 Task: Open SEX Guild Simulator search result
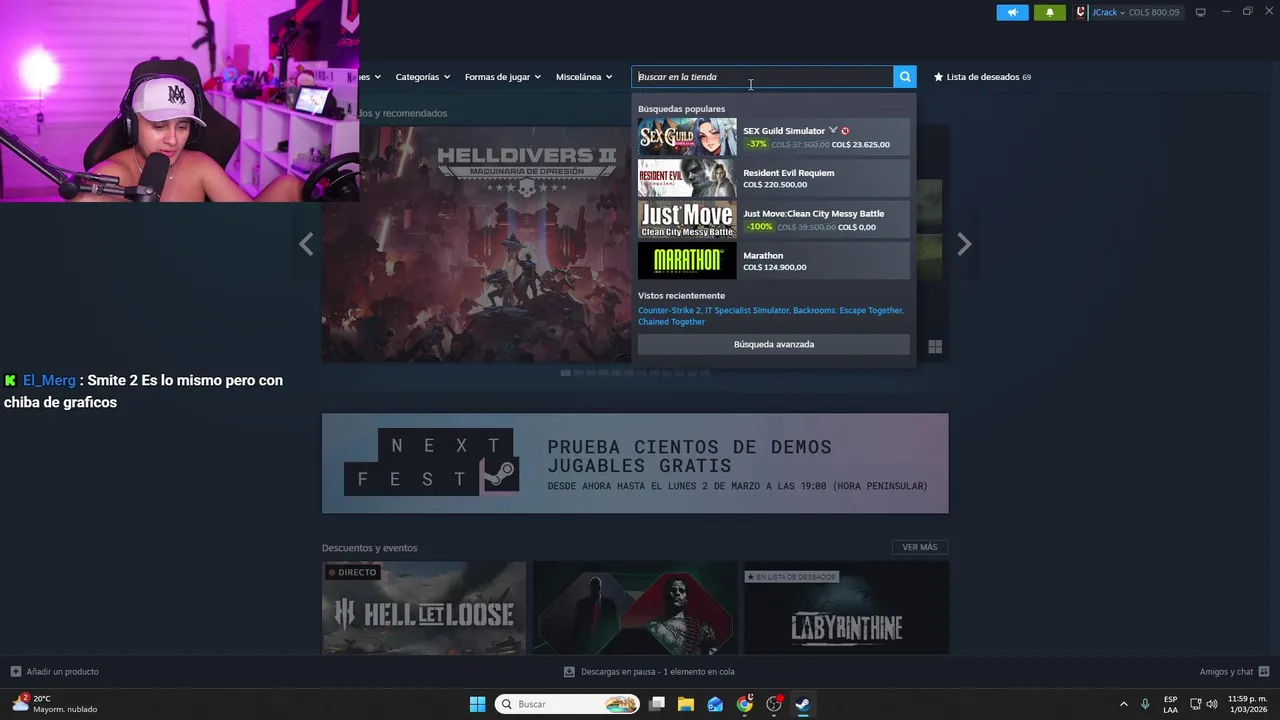(x=774, y=137)
